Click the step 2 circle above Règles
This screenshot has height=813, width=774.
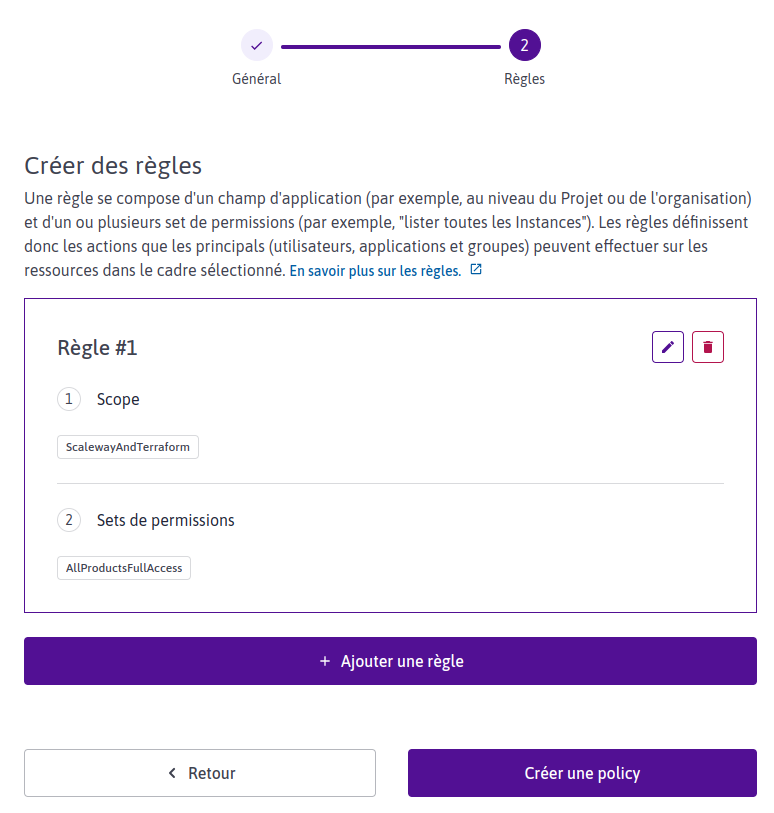pyautogui.click(x=525, y=46)
